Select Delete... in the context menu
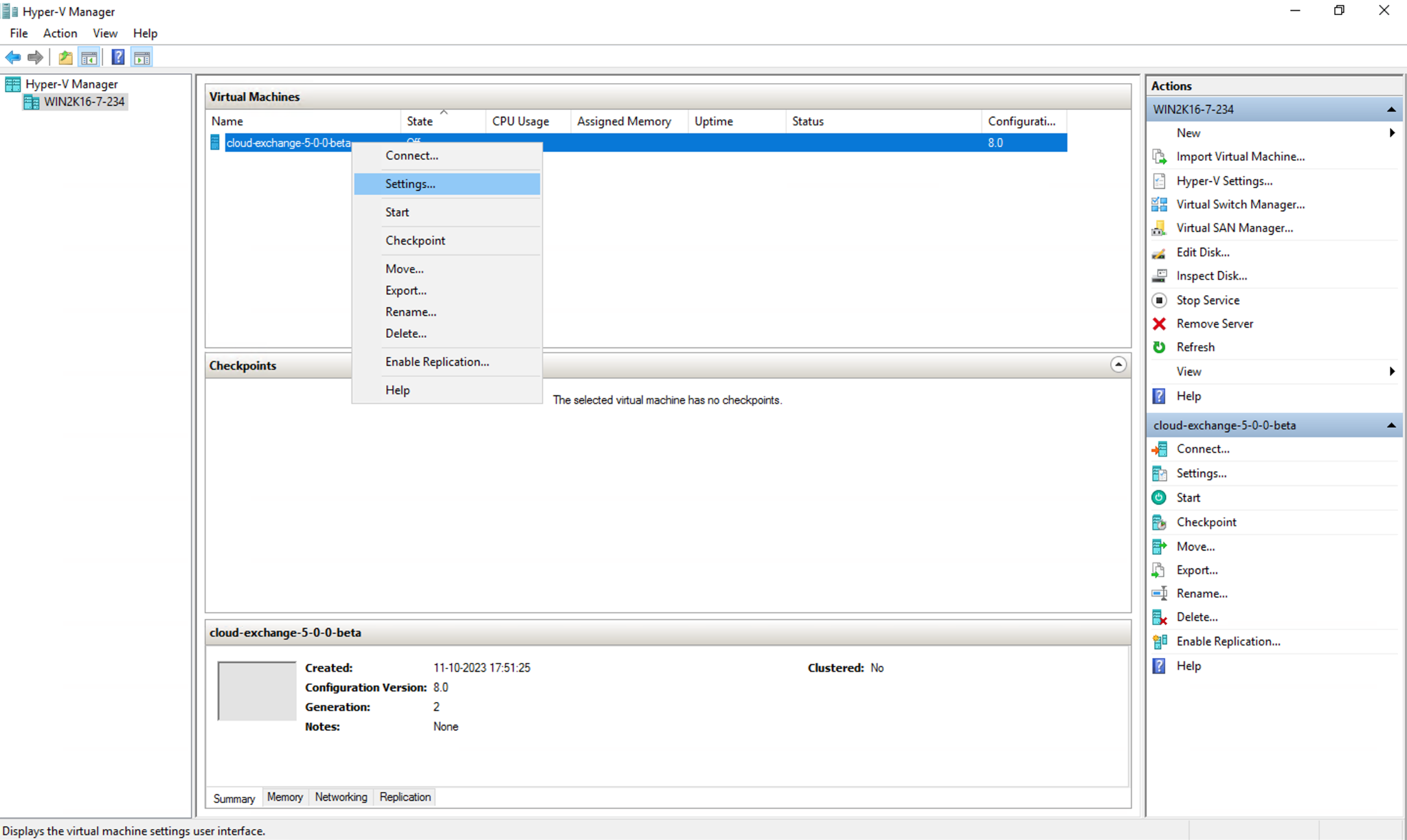 pyautogui.click(x=447, y=333)
